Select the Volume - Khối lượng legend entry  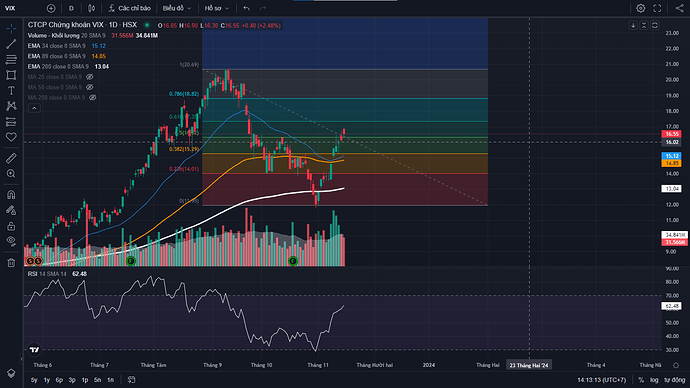[x=66, y=36]
